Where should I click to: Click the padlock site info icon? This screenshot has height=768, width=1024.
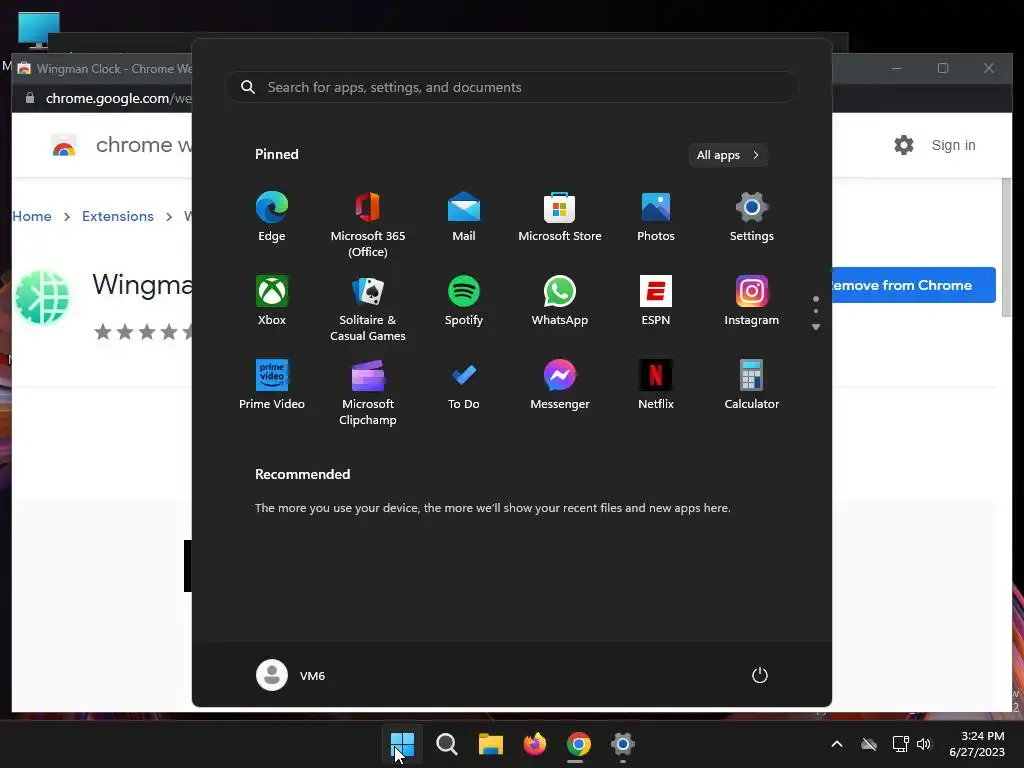29,98
